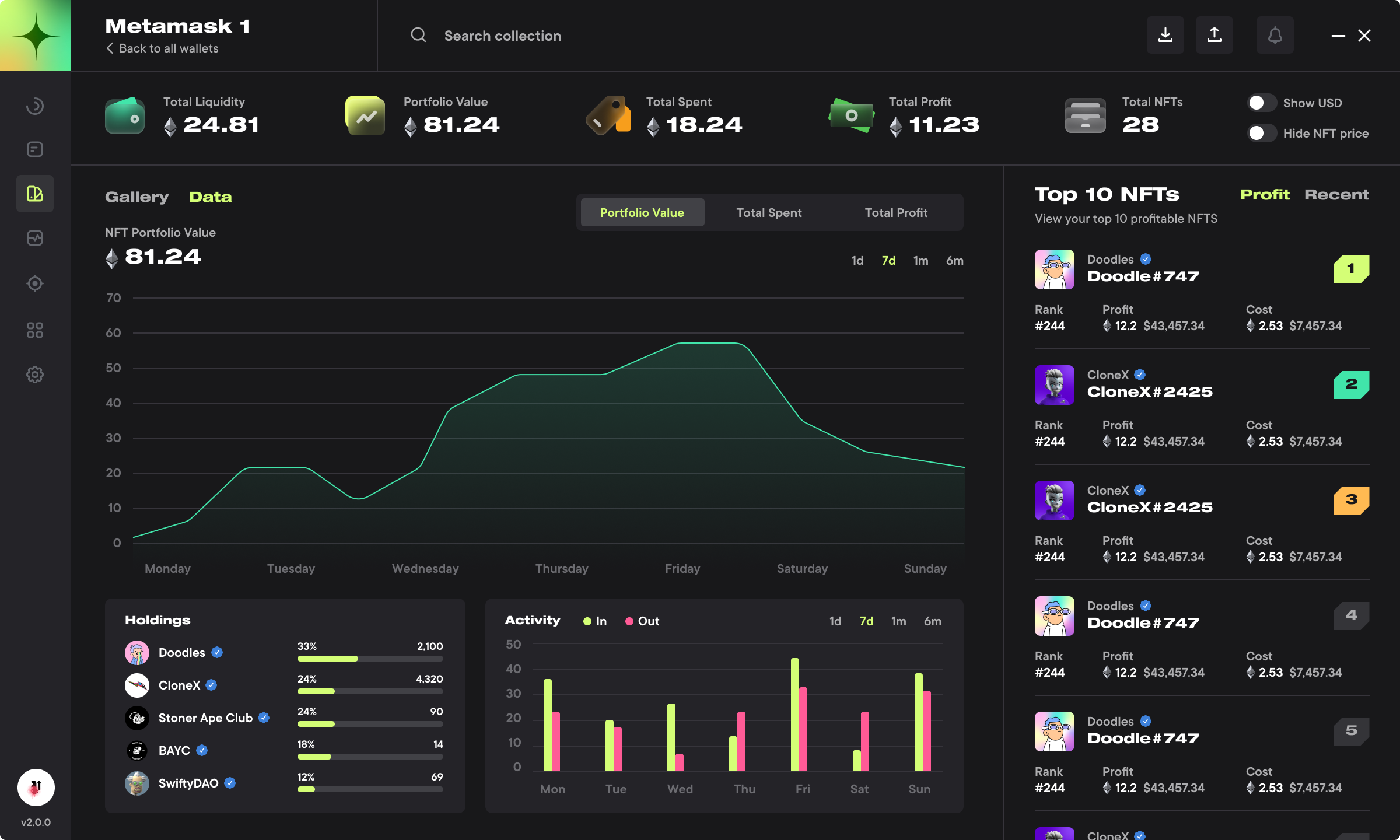Select 1d range in Activity panel
1400x840 pixels.
coord(835,621)
